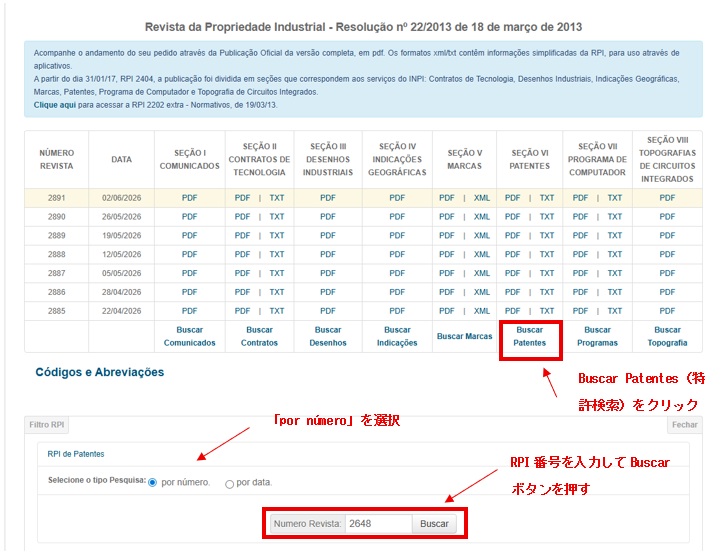Click revista number 2888 cell
The image size is (722, 560).
tap(57, 255)
